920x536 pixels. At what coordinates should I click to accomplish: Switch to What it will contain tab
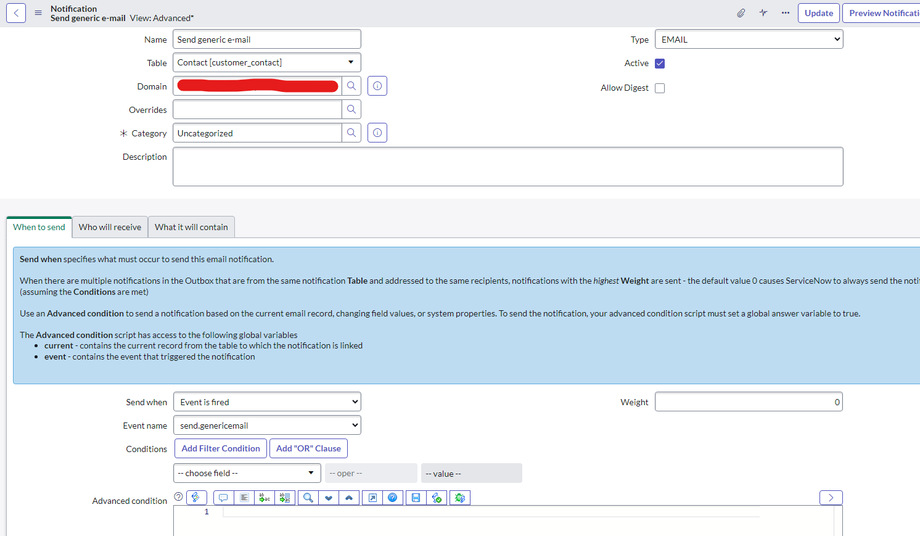click(x=191, y=227)
